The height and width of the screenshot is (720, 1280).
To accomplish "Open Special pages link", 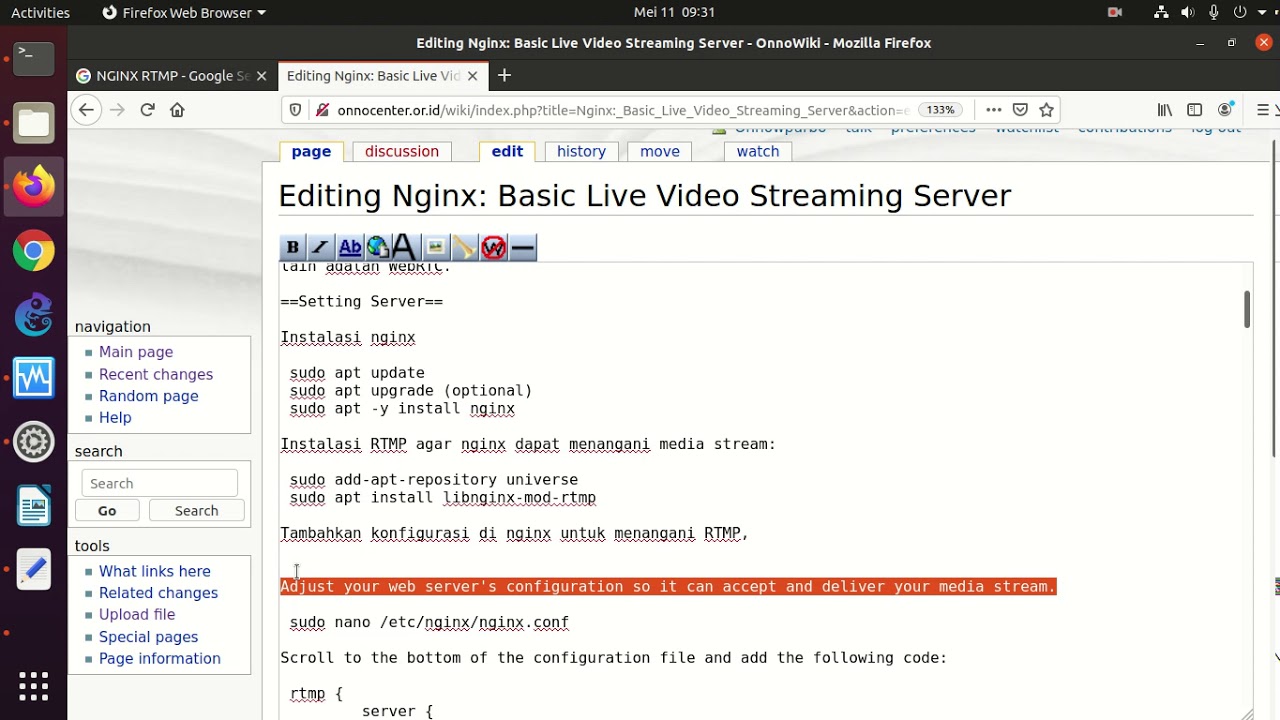I will (148, 637).
